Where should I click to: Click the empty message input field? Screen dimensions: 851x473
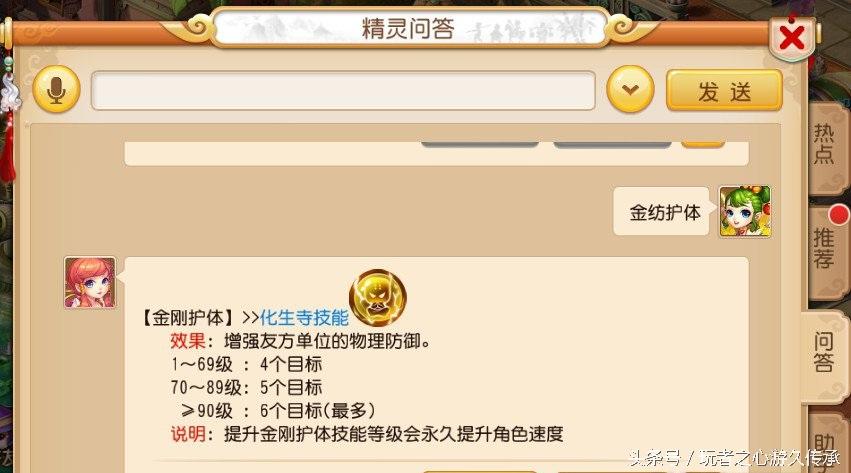pyautogui.click(x=343, y=90)
